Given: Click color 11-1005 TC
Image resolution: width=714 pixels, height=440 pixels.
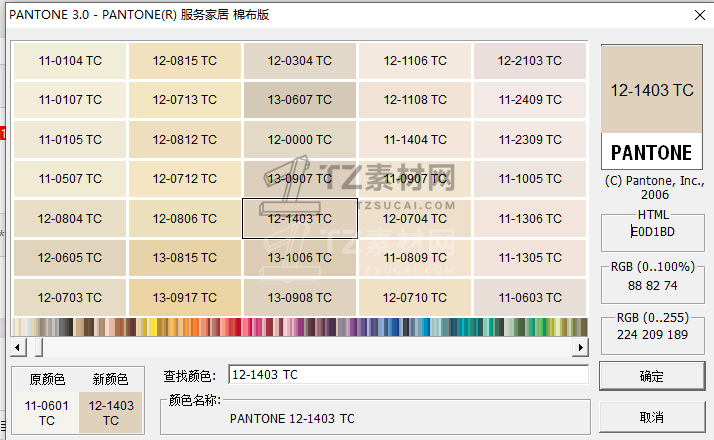Looking at the screenshot, I should 530,179.
